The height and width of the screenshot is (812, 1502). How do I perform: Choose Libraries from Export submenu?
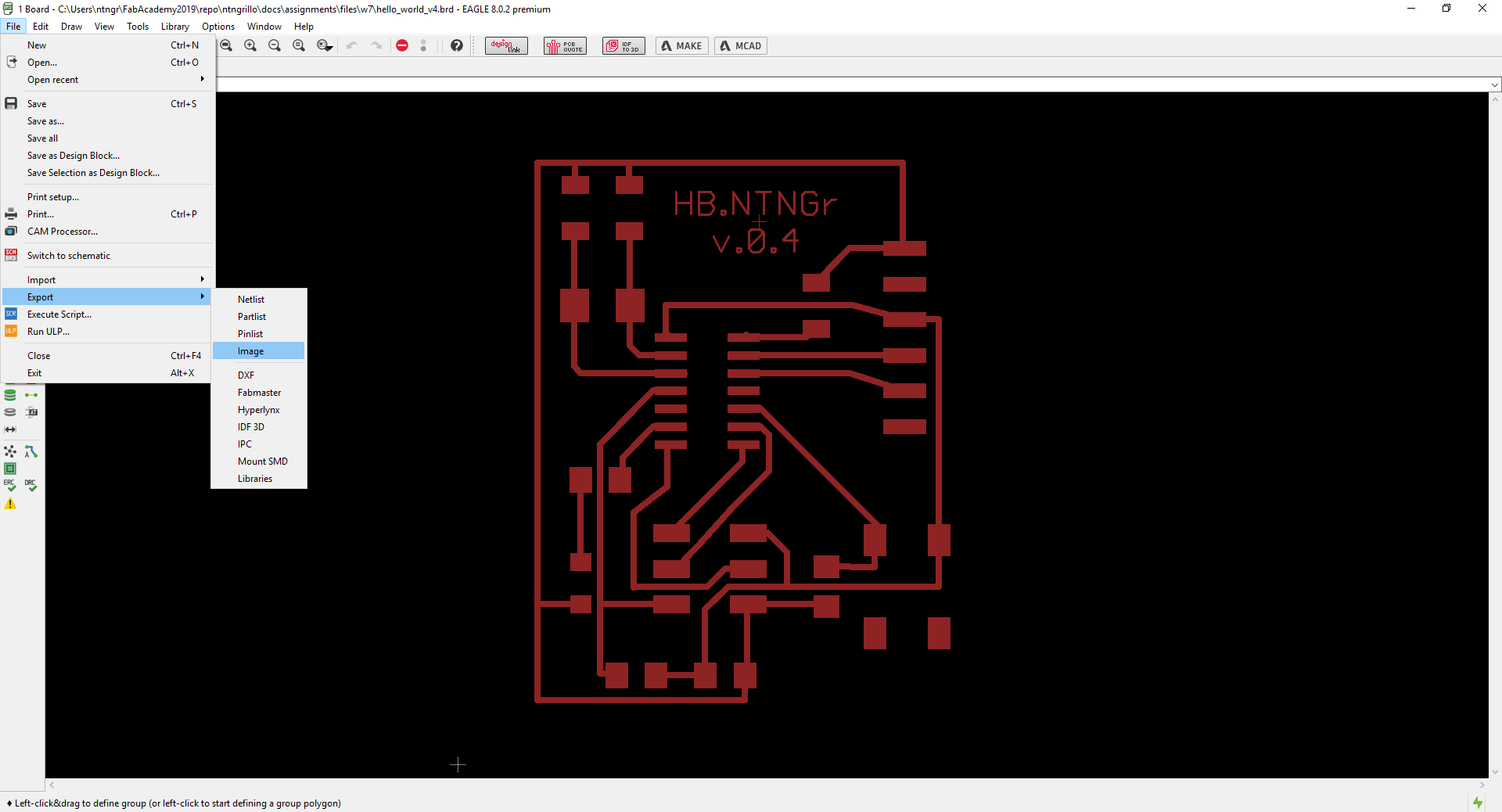tap(259, 478)
